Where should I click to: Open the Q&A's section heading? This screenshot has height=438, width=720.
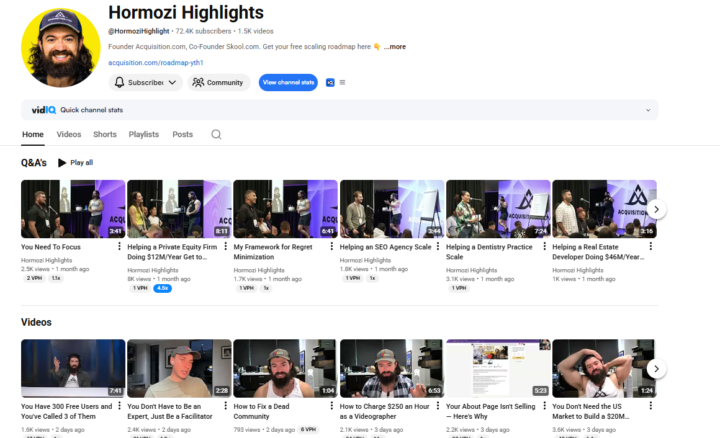tap(34, 163)
